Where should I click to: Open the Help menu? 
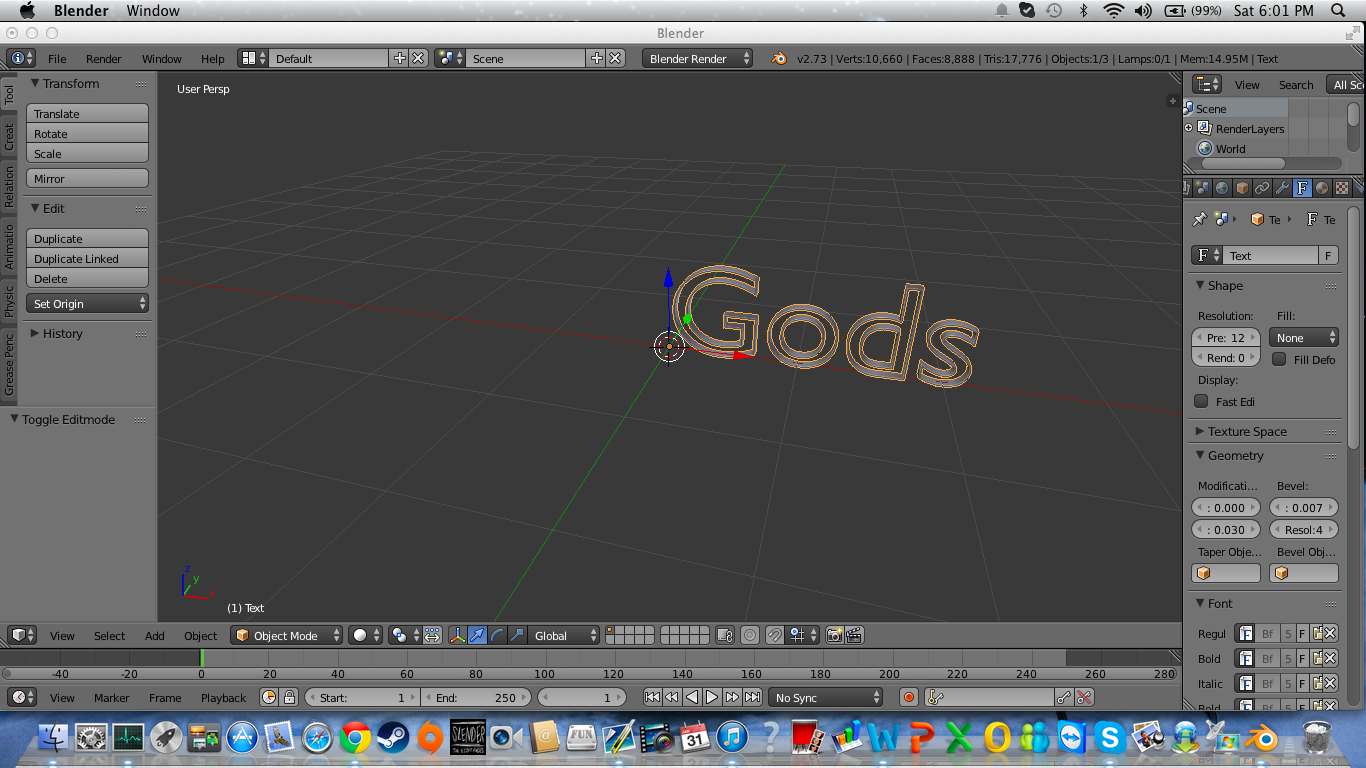coord(212,58)
